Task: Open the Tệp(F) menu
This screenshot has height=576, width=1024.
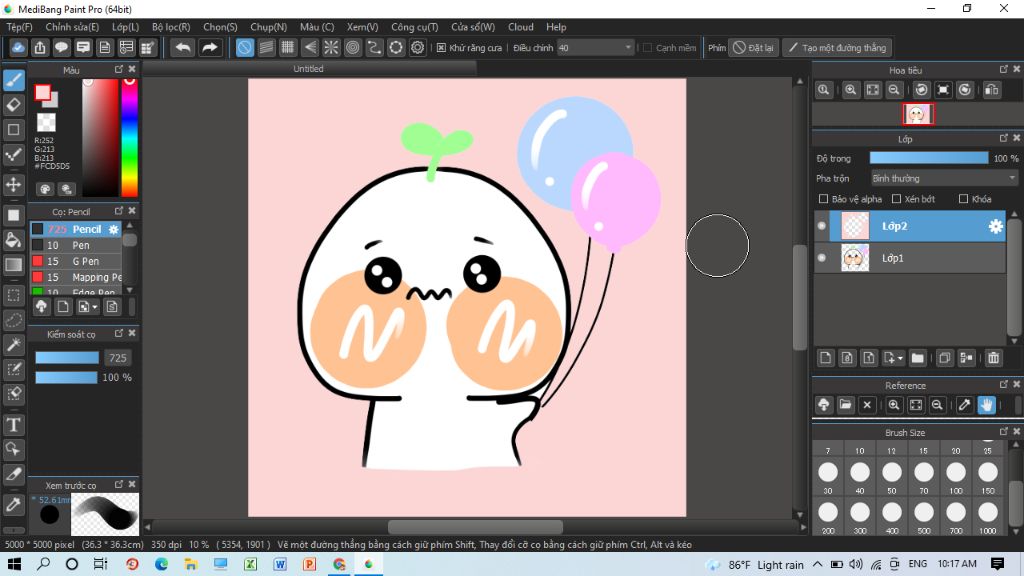Action: click(x=20, y=27)
